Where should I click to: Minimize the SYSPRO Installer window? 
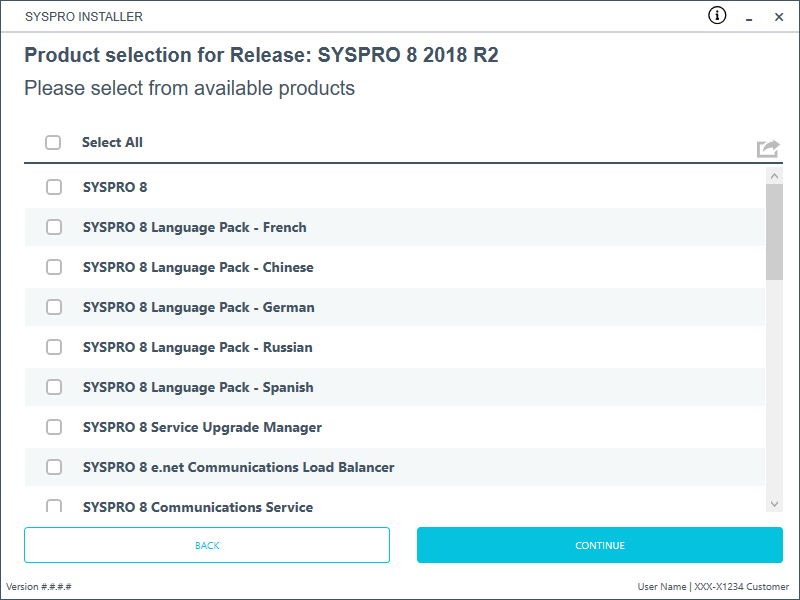point(748,17)
